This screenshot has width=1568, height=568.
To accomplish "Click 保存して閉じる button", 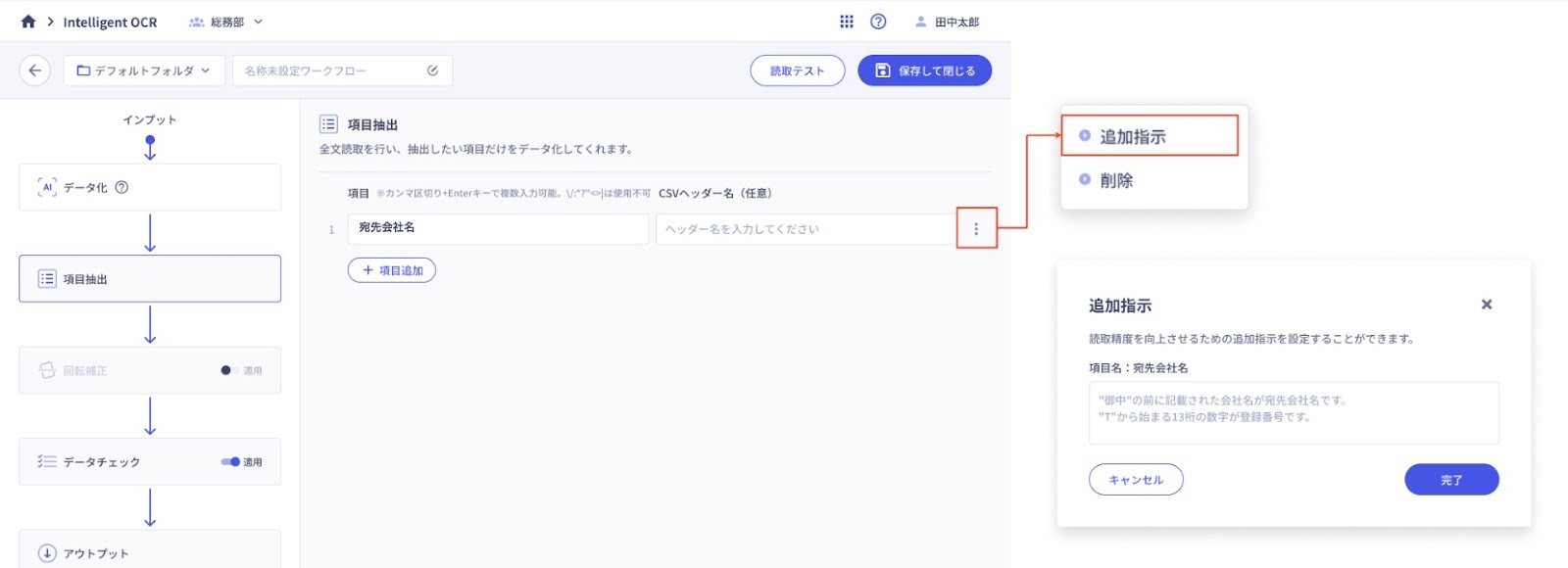I will click(x=924, y=71).
